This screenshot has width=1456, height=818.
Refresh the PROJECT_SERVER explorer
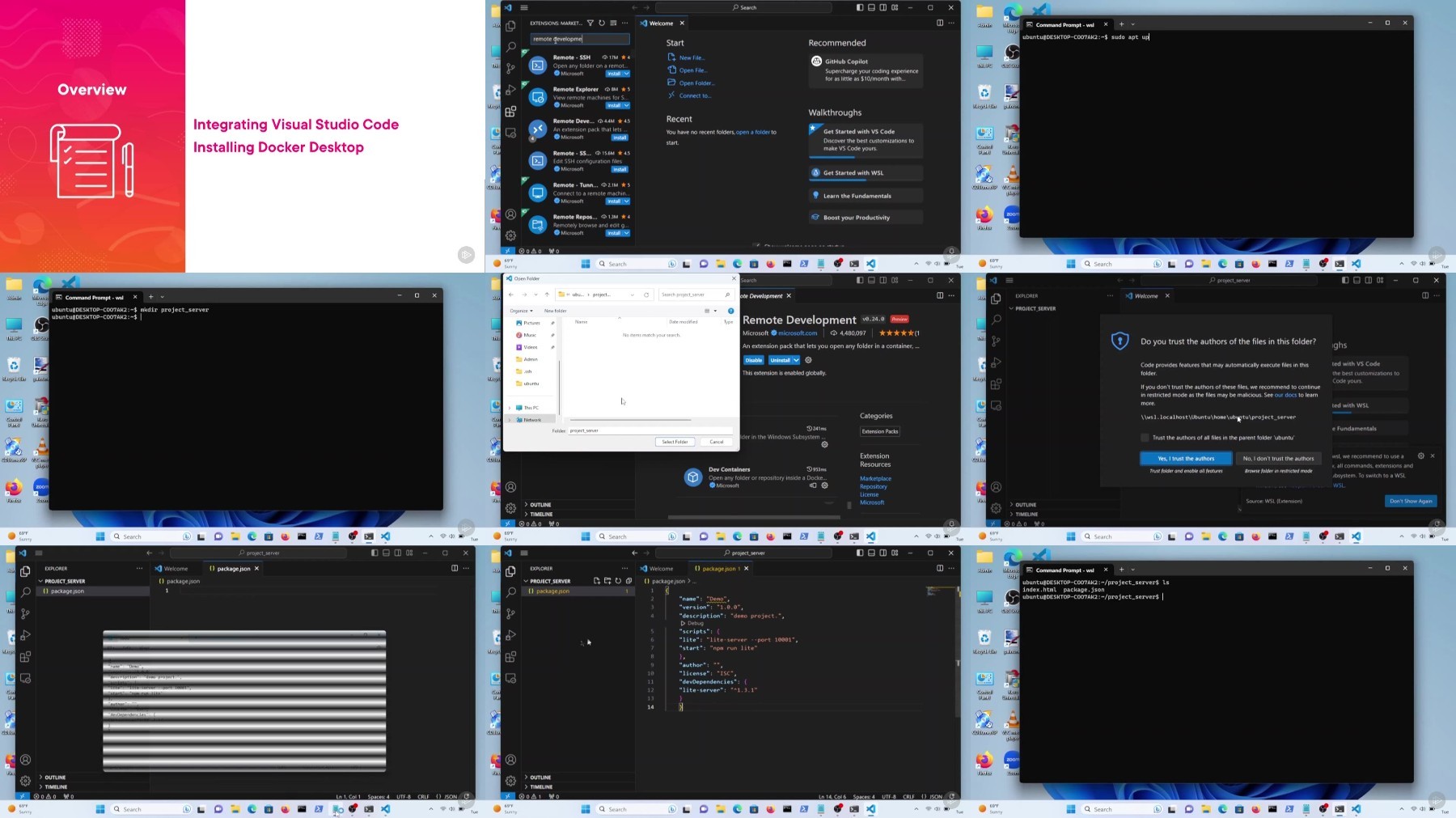618,581
